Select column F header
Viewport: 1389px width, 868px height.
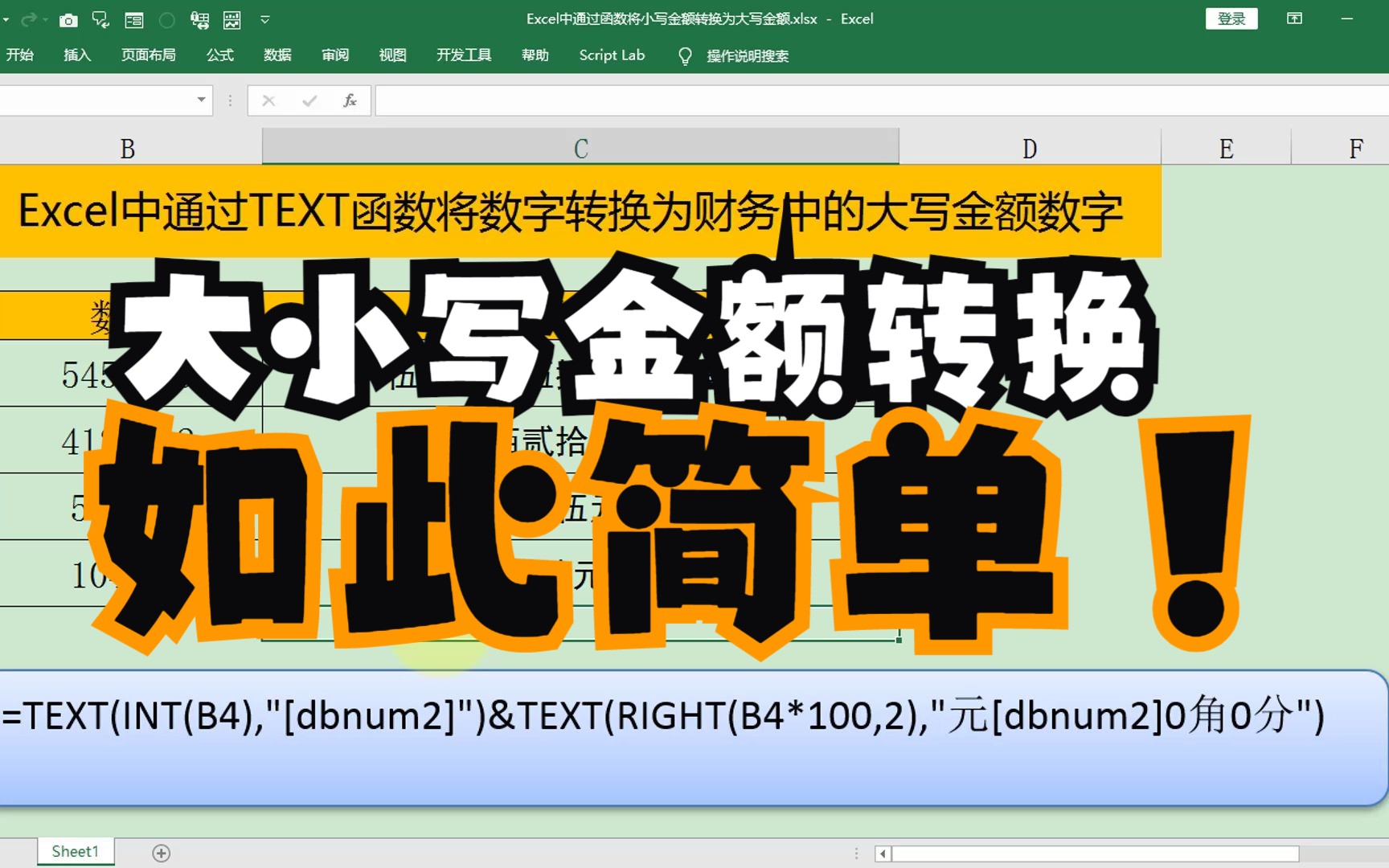(1340, 148)
